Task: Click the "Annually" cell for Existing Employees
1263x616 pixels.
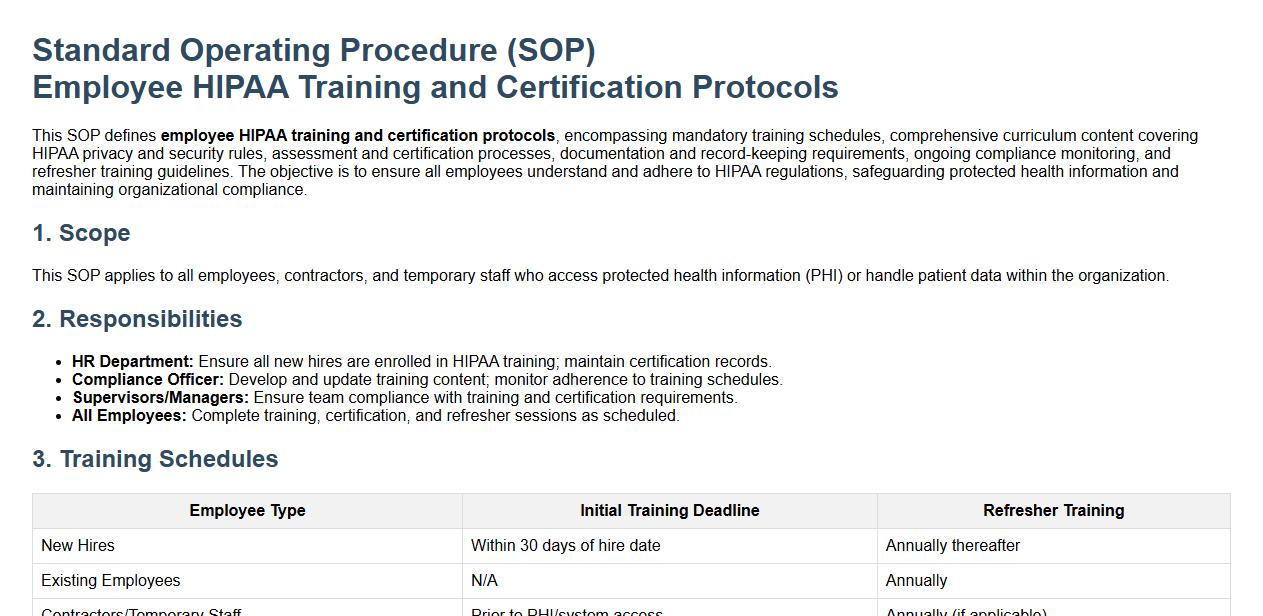Action: click(916, 581)
